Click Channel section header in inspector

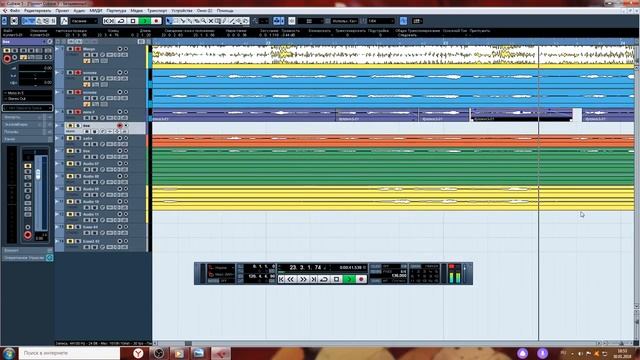[27, 139]
